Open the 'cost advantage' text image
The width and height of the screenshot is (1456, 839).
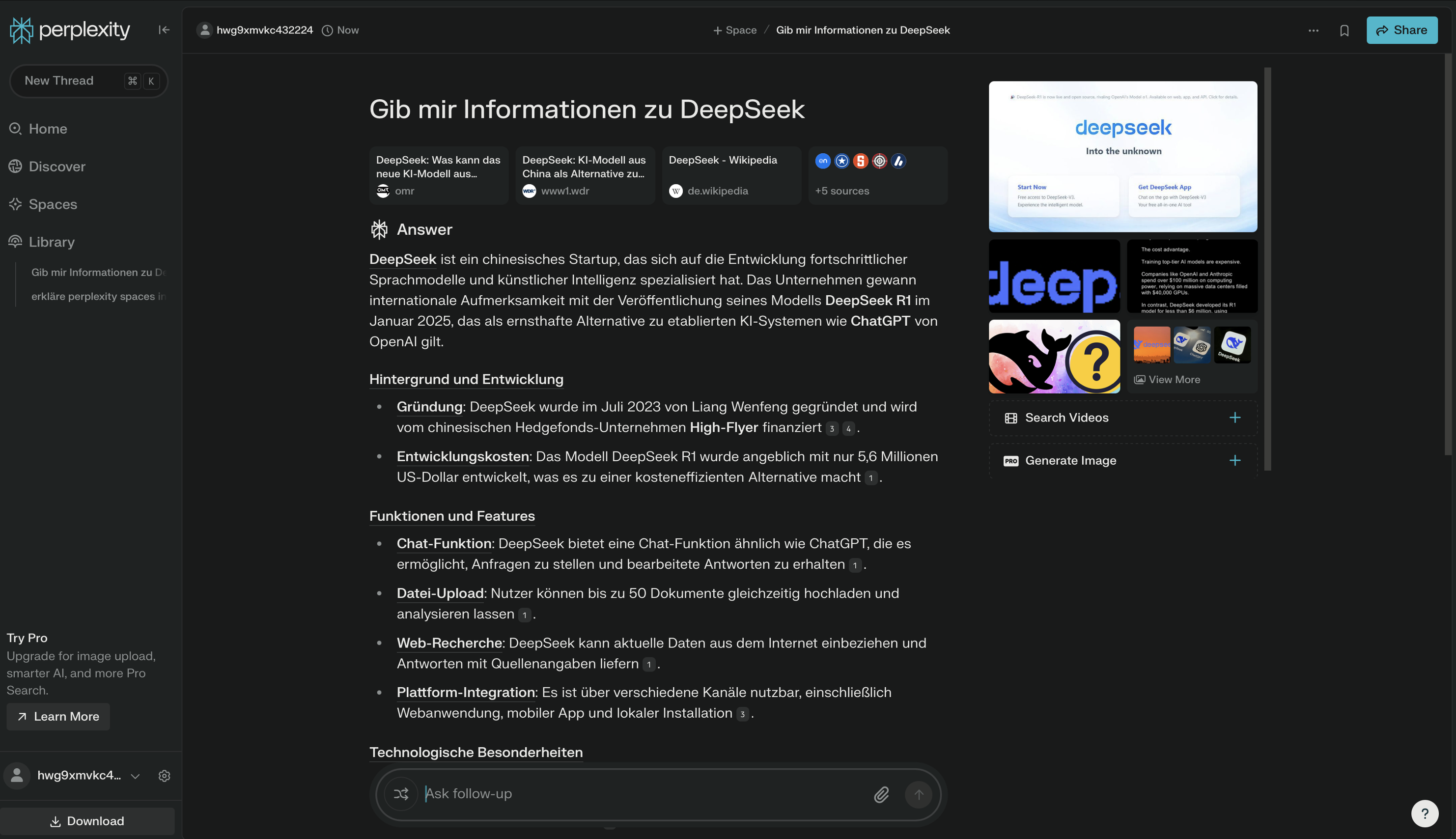tap(1192, 276)
